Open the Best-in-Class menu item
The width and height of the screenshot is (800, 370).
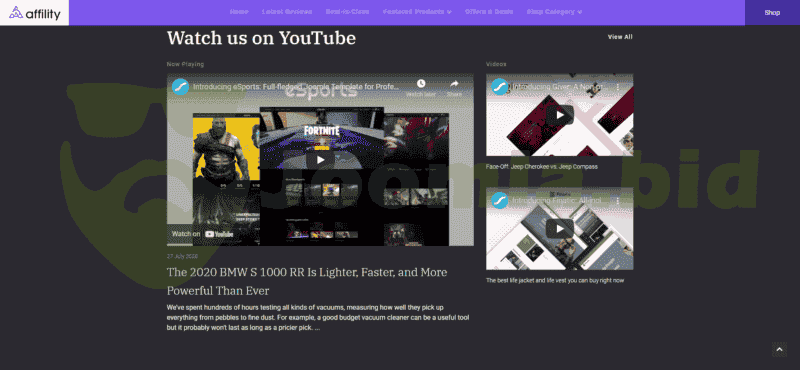click(x=347, y=12)
